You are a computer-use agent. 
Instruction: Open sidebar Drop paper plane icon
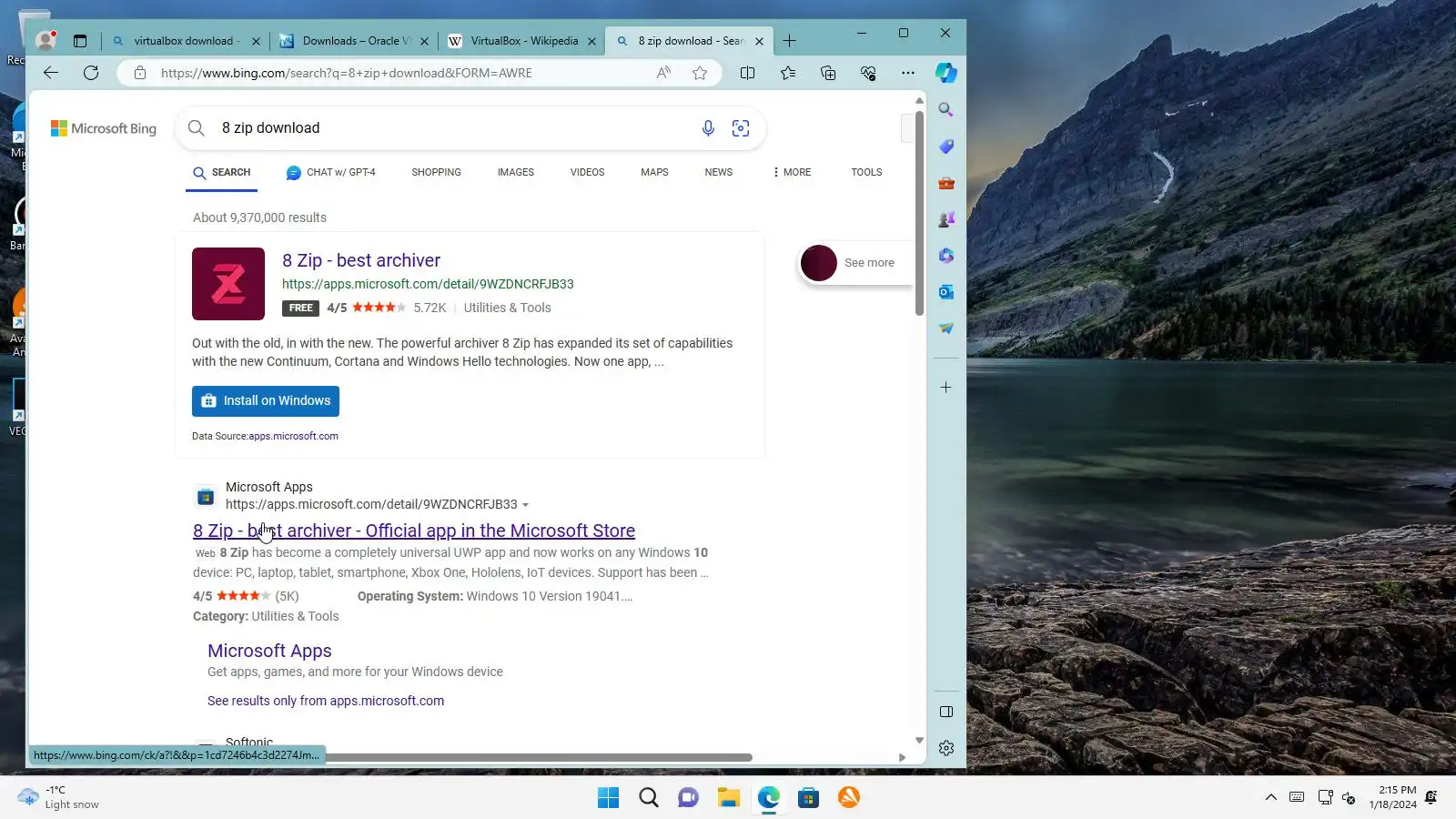(x=946, y=329)
